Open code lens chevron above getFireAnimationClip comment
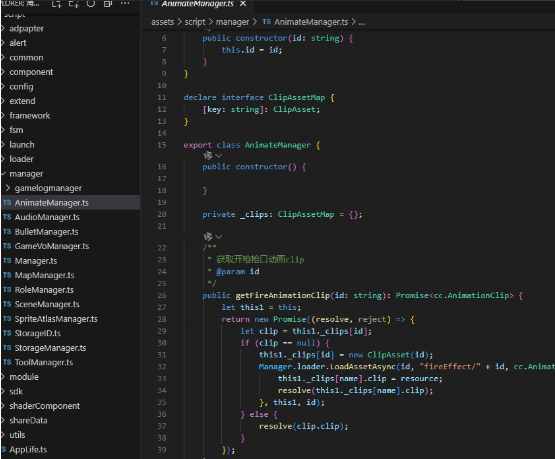 click(218, 236)
